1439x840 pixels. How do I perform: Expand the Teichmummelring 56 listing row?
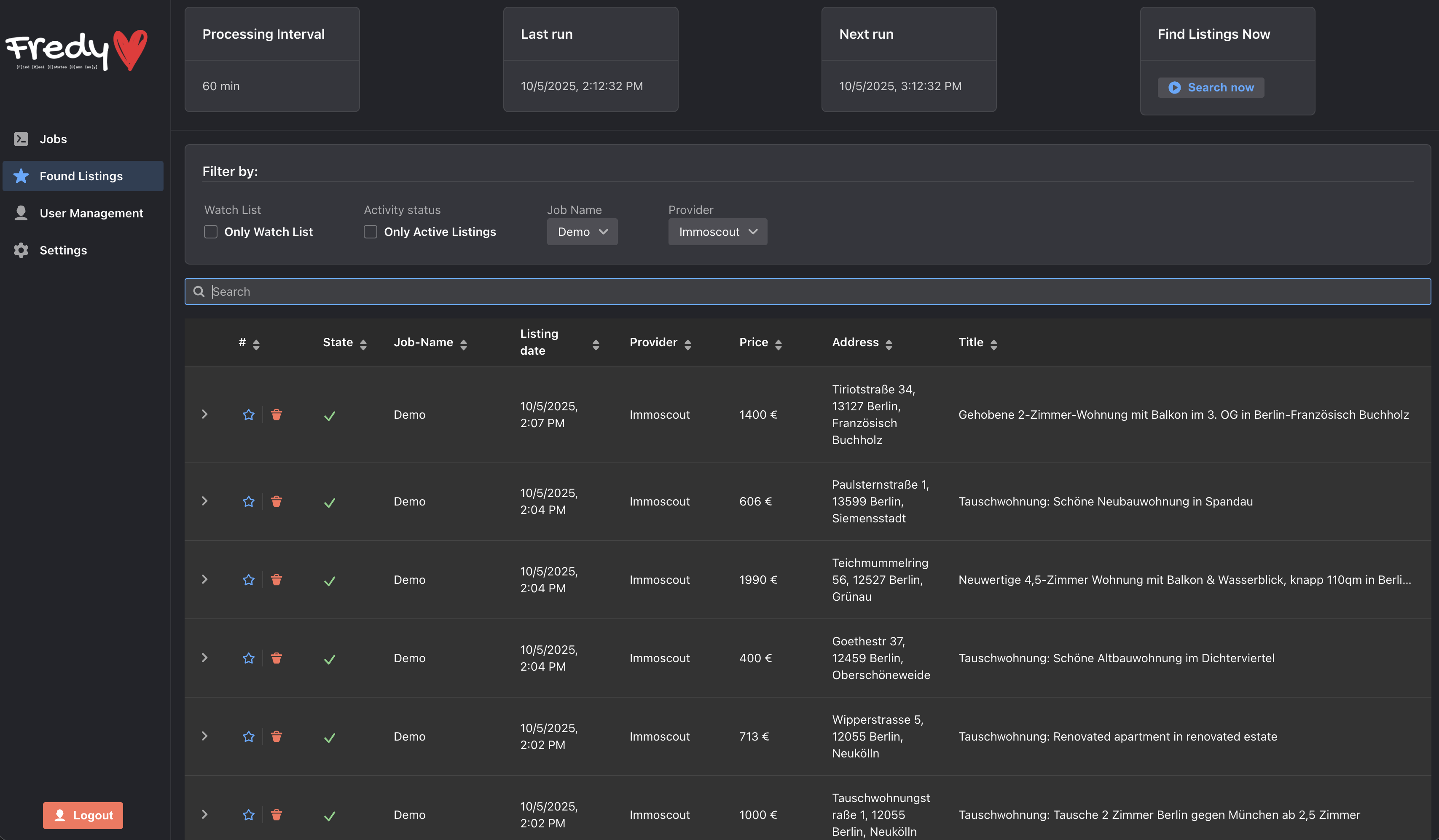(x=204, y=579)
